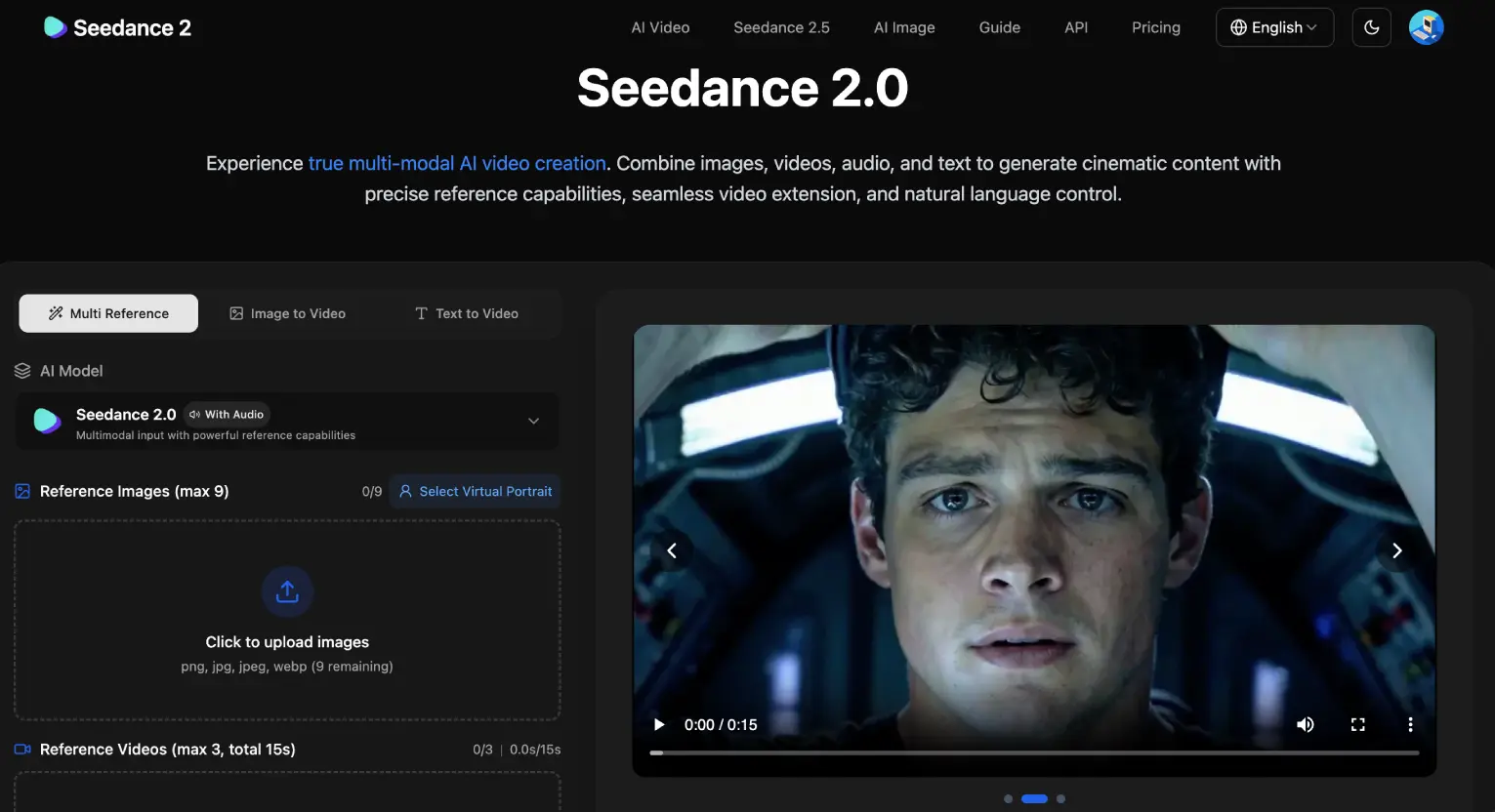Click the 'AI Model' section label
1495x812 pixels.
coord(71,371)
